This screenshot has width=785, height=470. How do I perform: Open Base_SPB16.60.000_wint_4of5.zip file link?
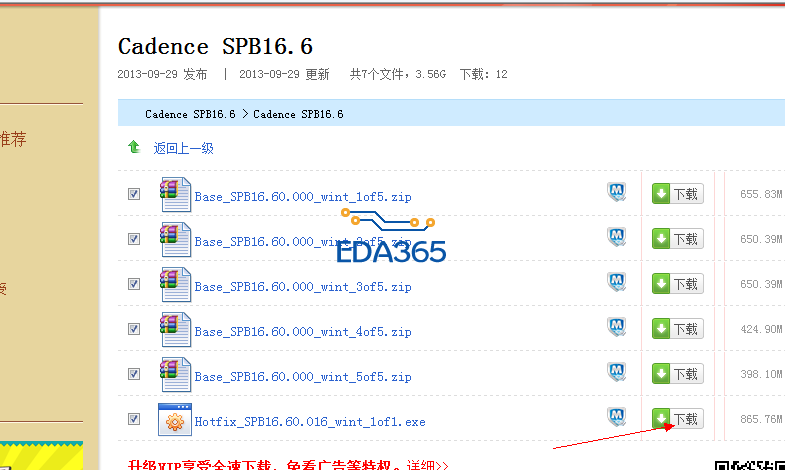click(303, 332)
